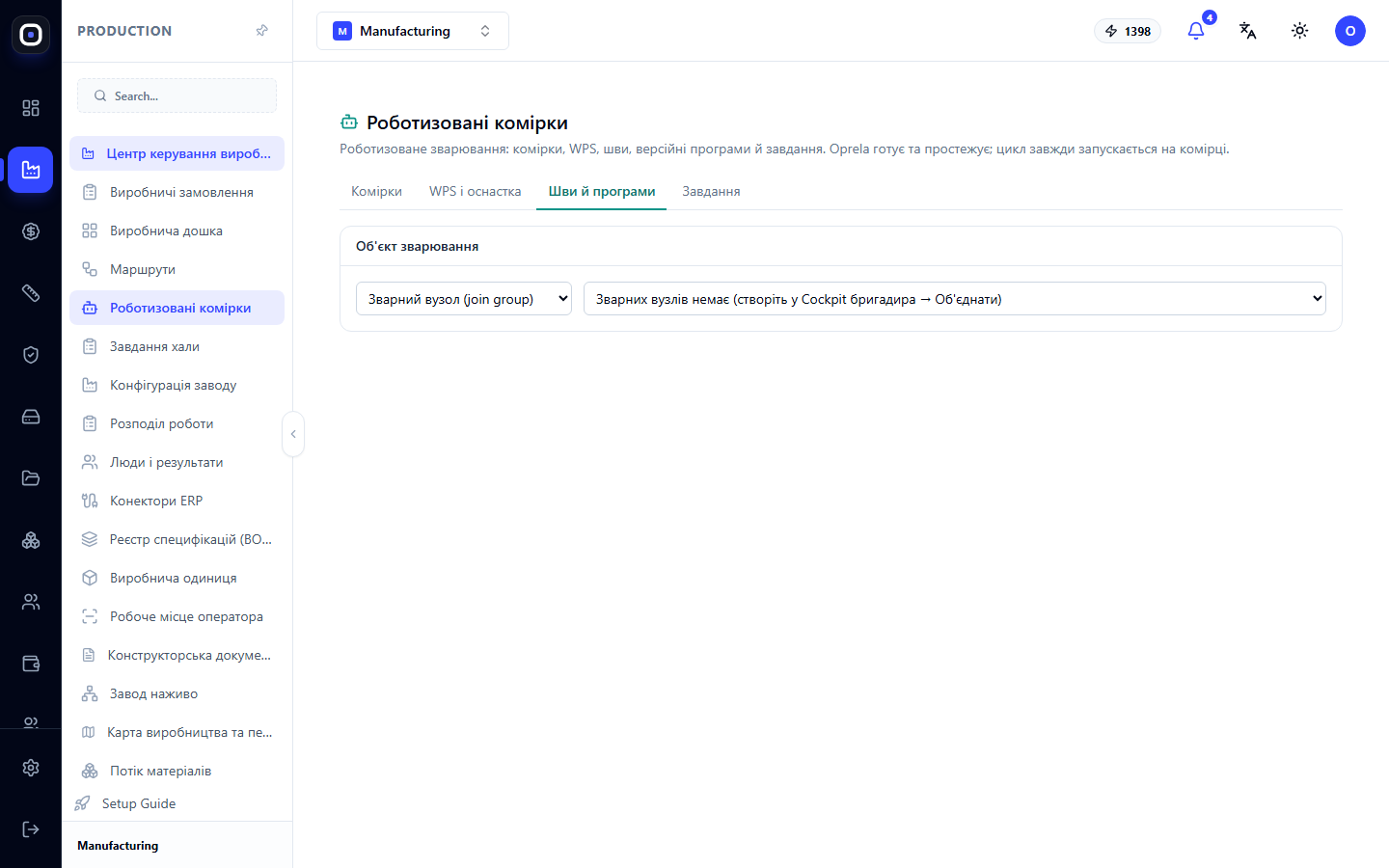Open Виробничі замовлення in sidebar
The width and height of the screenshot is (1389, 868).
177,192
